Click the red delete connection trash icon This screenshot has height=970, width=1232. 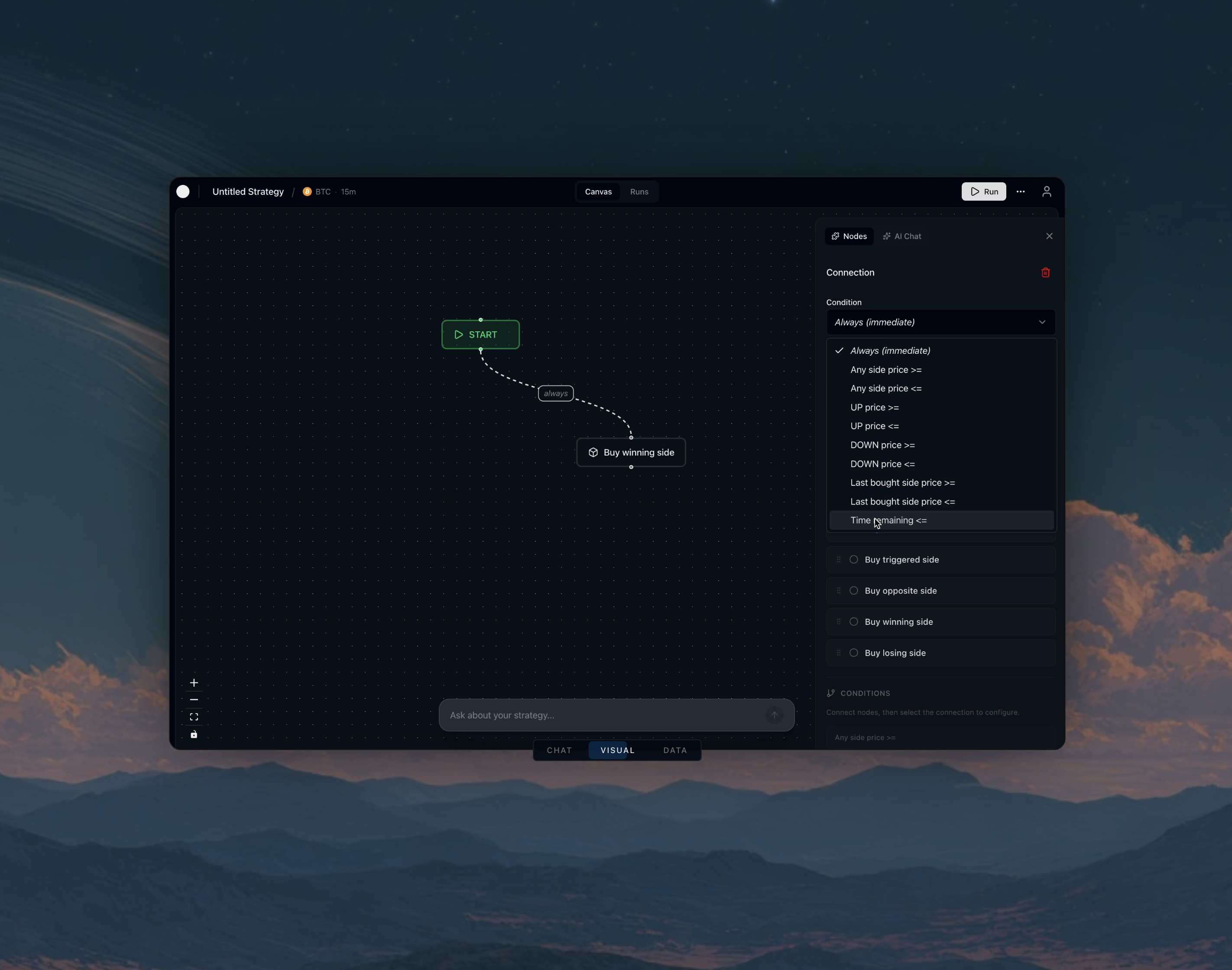coord(1045,273)
